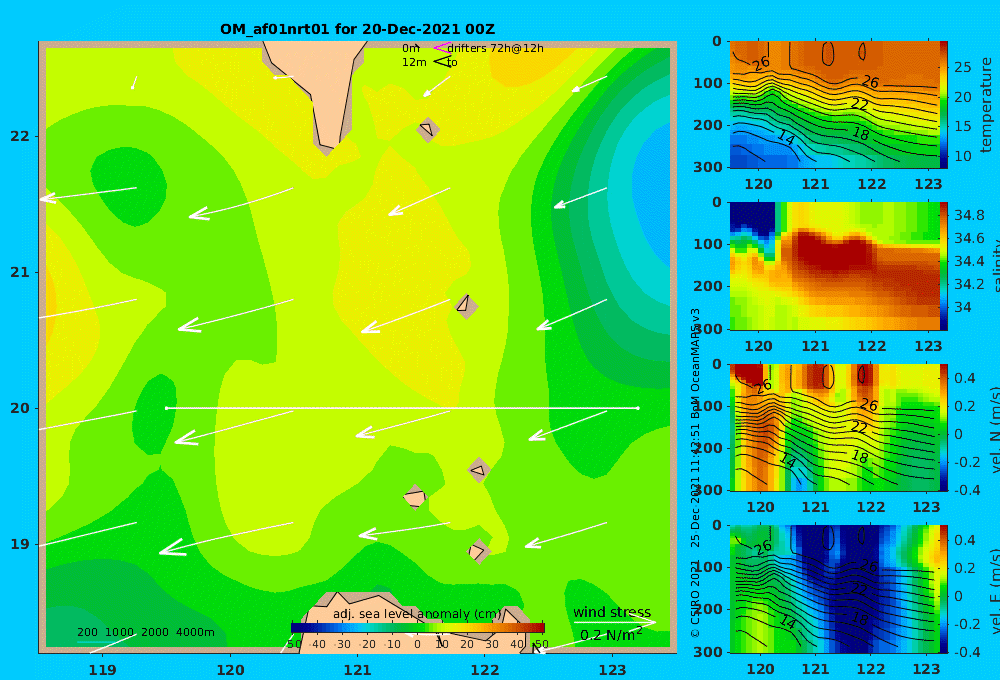Screen dimensions: 1000x680
Task: Click the magenta drifter arrow legend marker
Action: click(441, 48)
